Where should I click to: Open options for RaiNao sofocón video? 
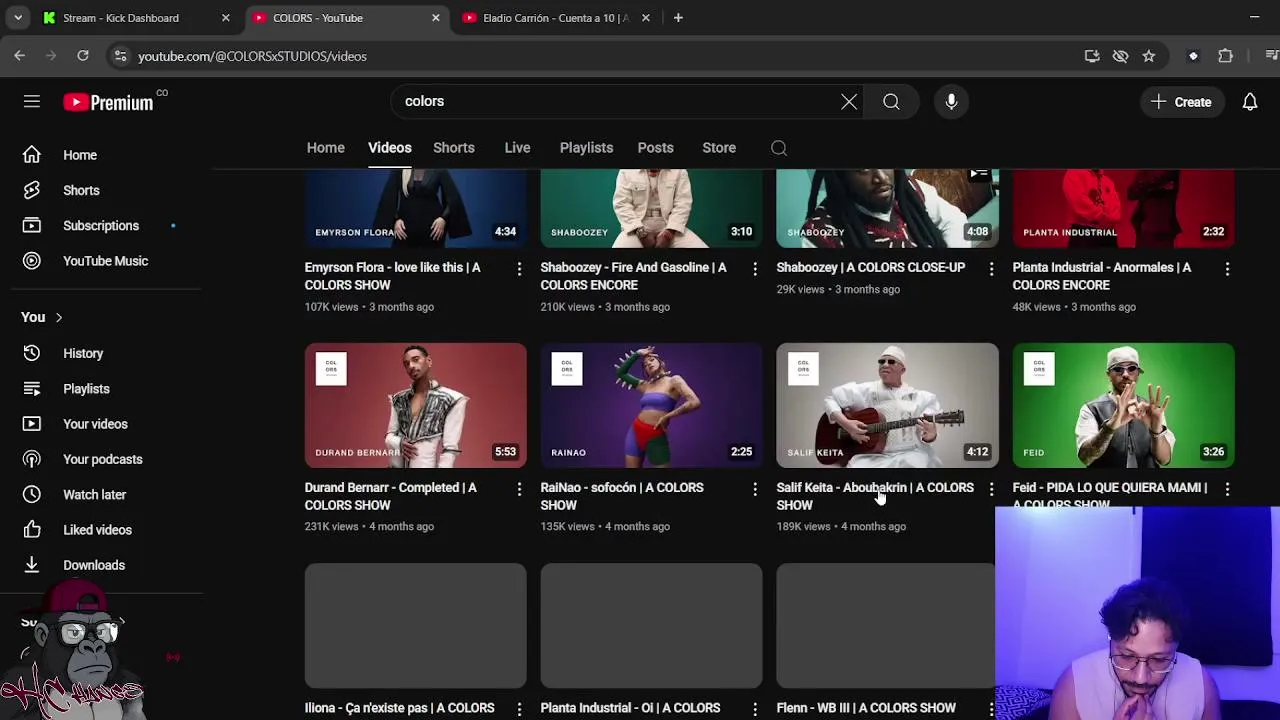[x=755, y=488]
